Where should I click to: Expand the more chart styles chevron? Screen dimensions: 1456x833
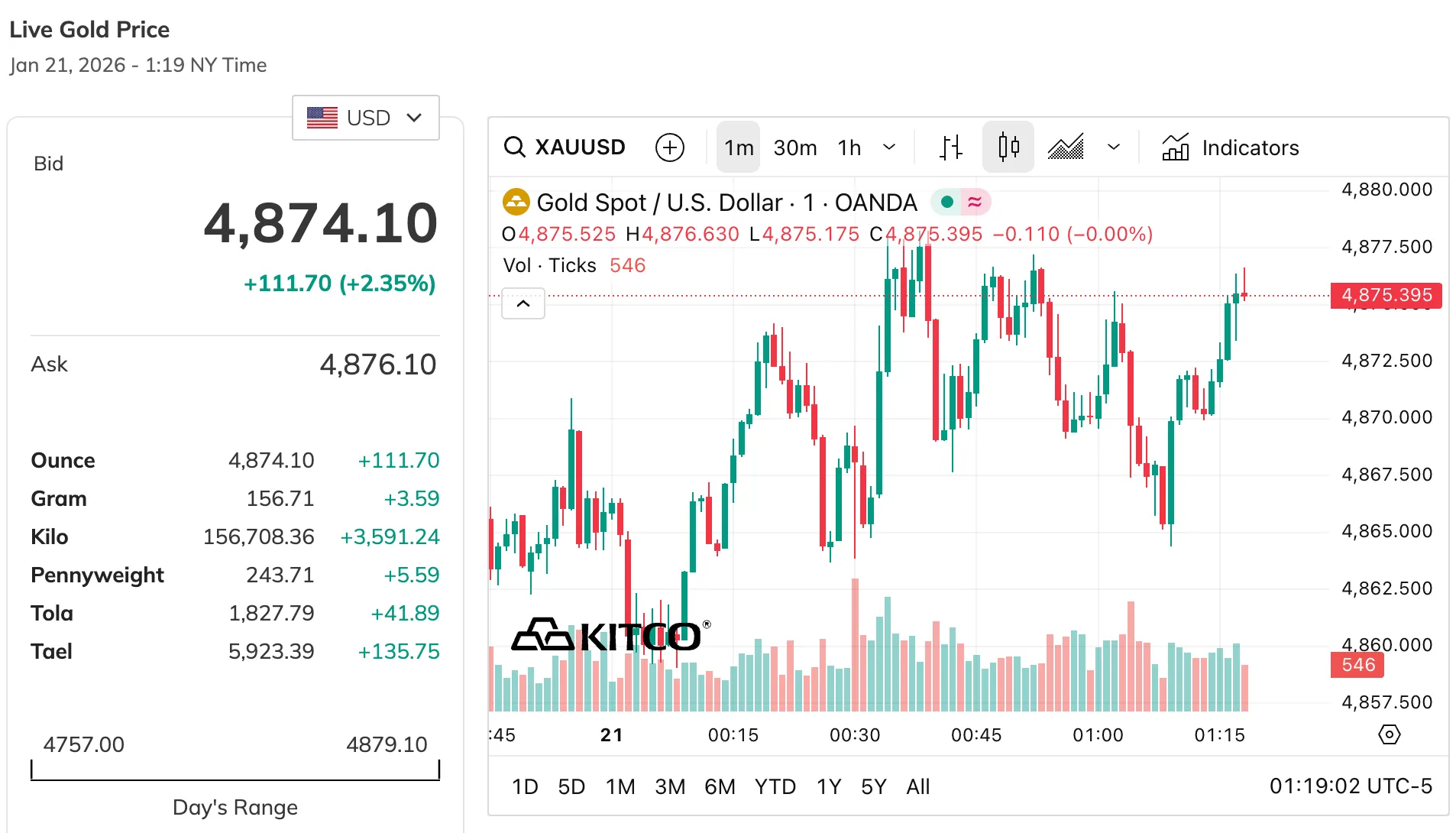1114,147
